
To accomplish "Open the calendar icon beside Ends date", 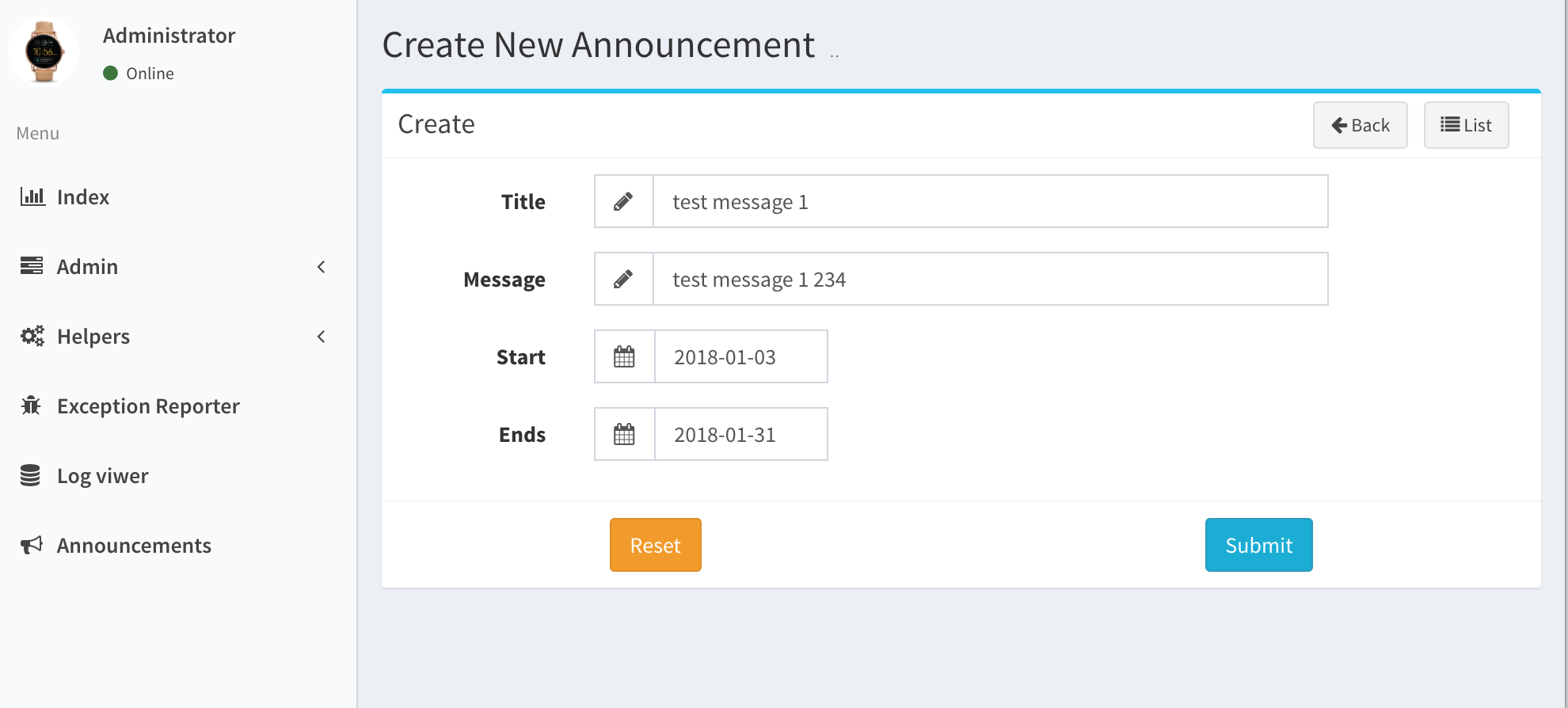I will [x=624, y=434].
